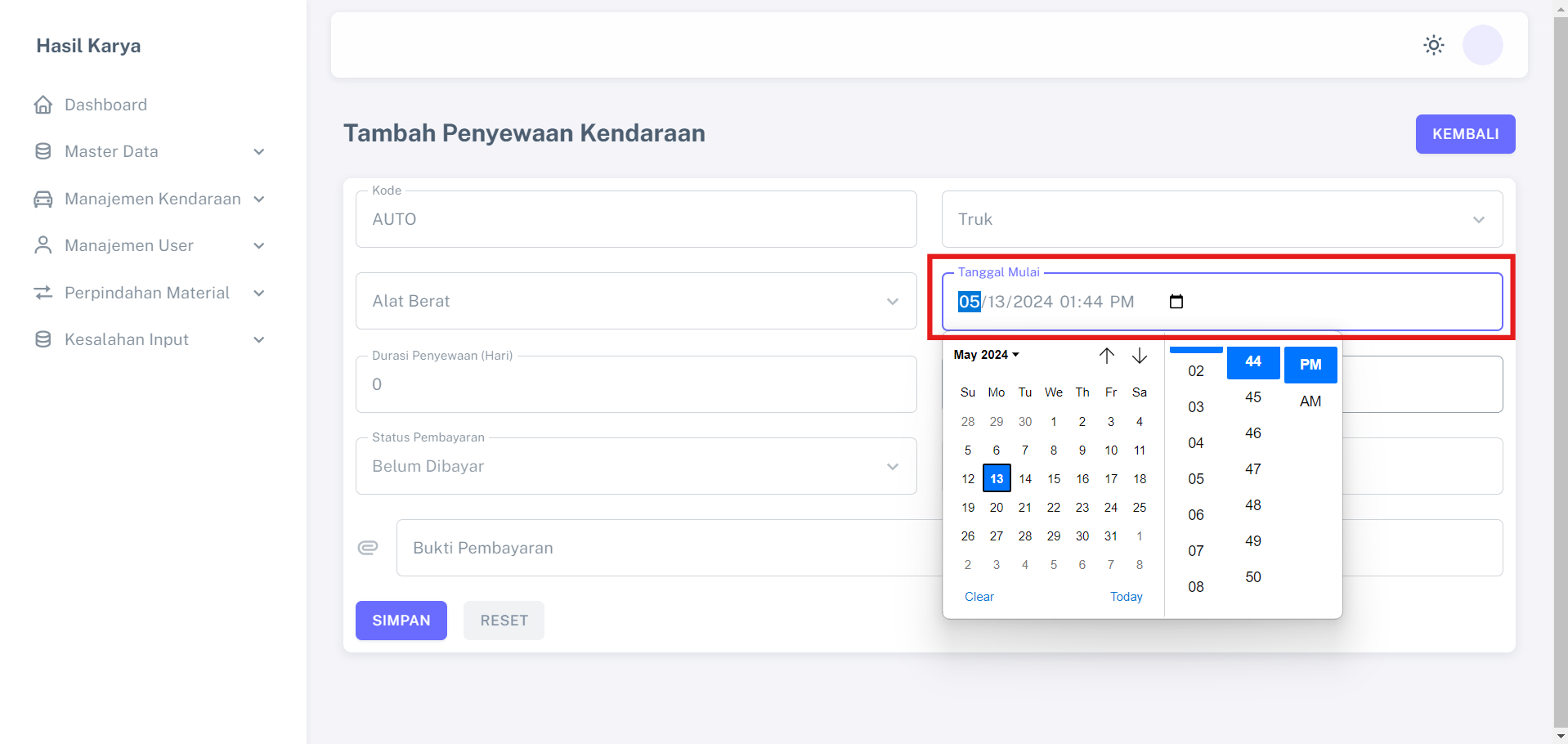Click the paperclip attachment icon
Viewport: 1568px width, 744px height.
(368, 548)
